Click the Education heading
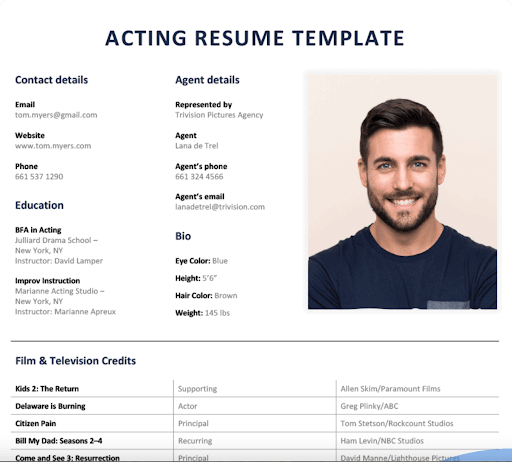This screenshot has height=462, width=512. [39, 205]
